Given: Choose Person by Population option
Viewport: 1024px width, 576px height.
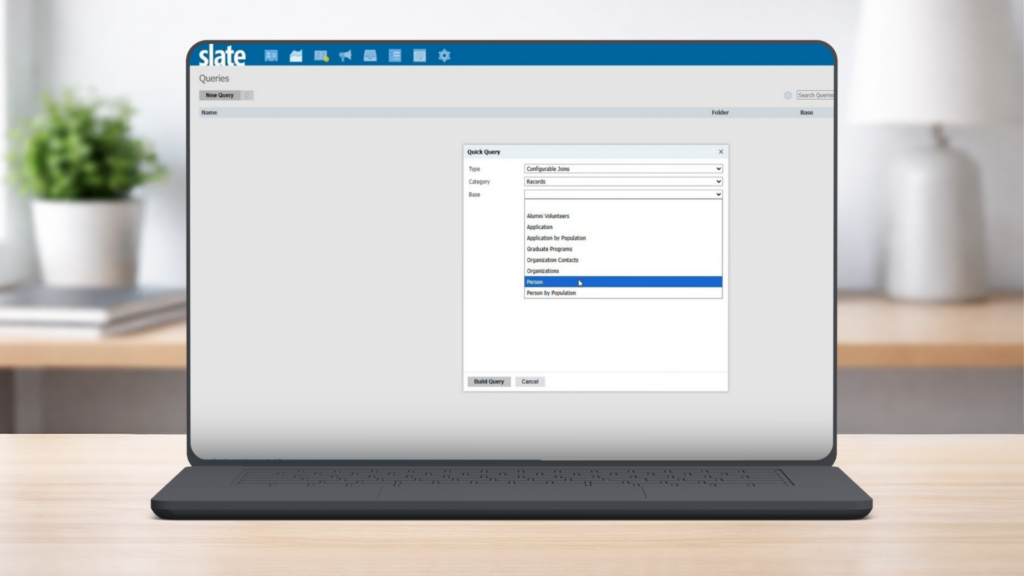Looking at the screenshot, I should coord(623,293).
